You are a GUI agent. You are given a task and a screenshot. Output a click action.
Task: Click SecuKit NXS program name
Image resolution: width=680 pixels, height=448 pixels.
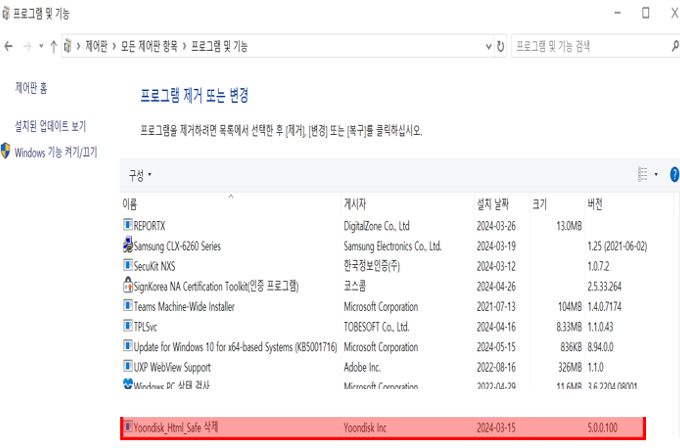click(154, 266)
